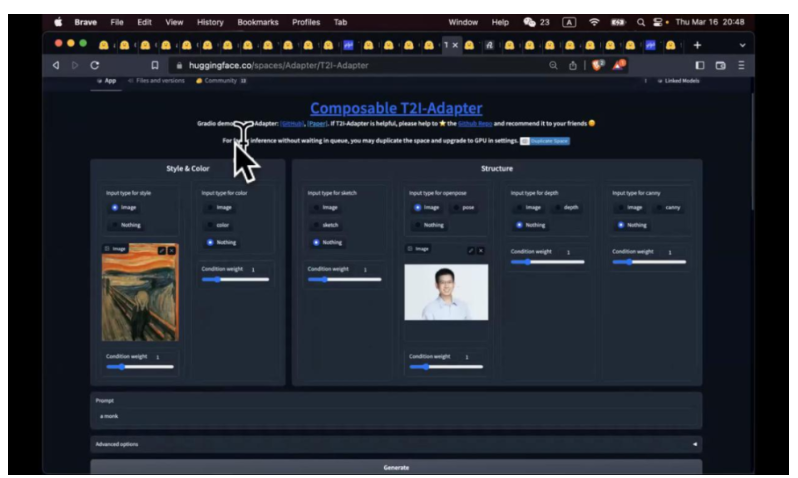This screenshot has height=478, width=798.
Task: Open the History menu
Action: tap(210, 22)
